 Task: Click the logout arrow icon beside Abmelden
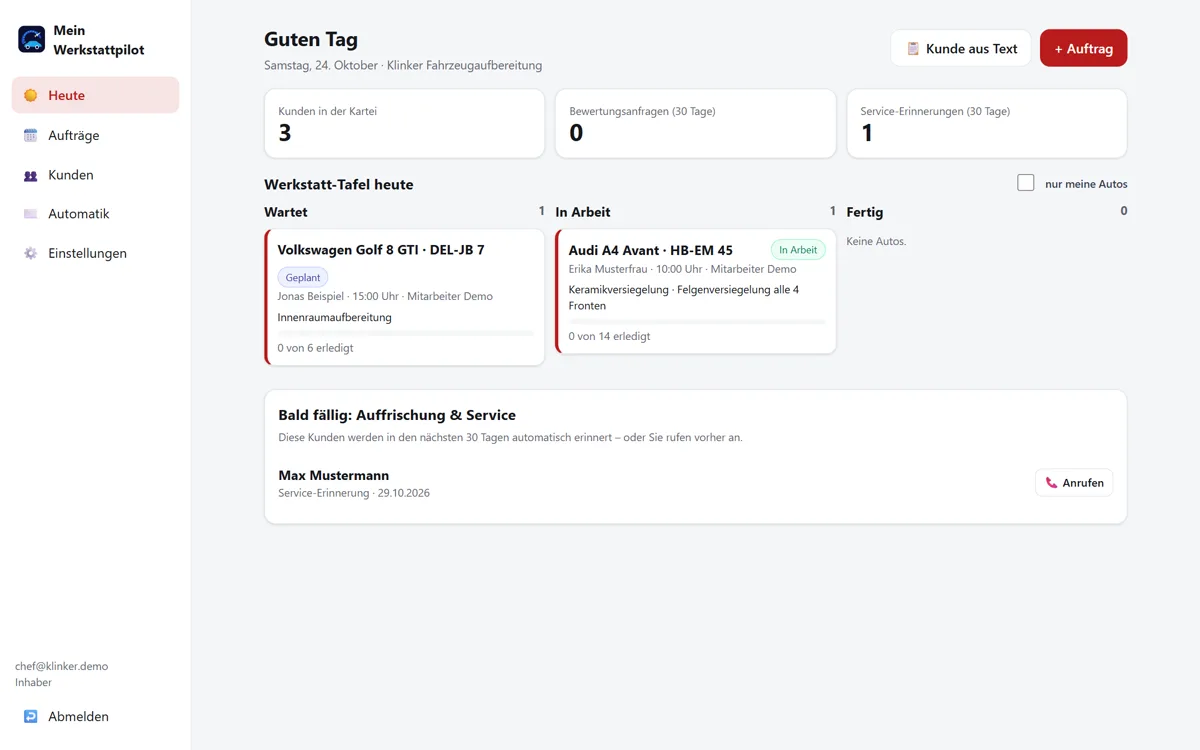point(31,717)
